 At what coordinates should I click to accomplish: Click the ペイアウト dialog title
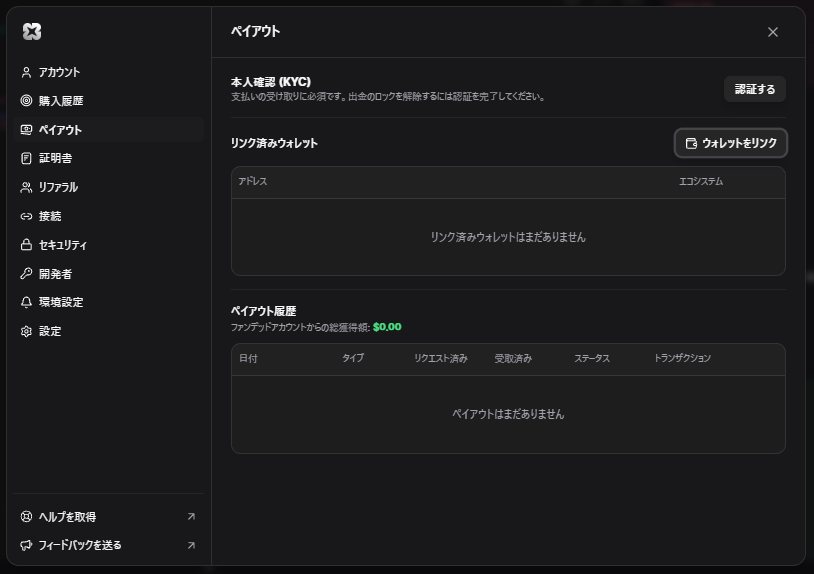[255, 32]
